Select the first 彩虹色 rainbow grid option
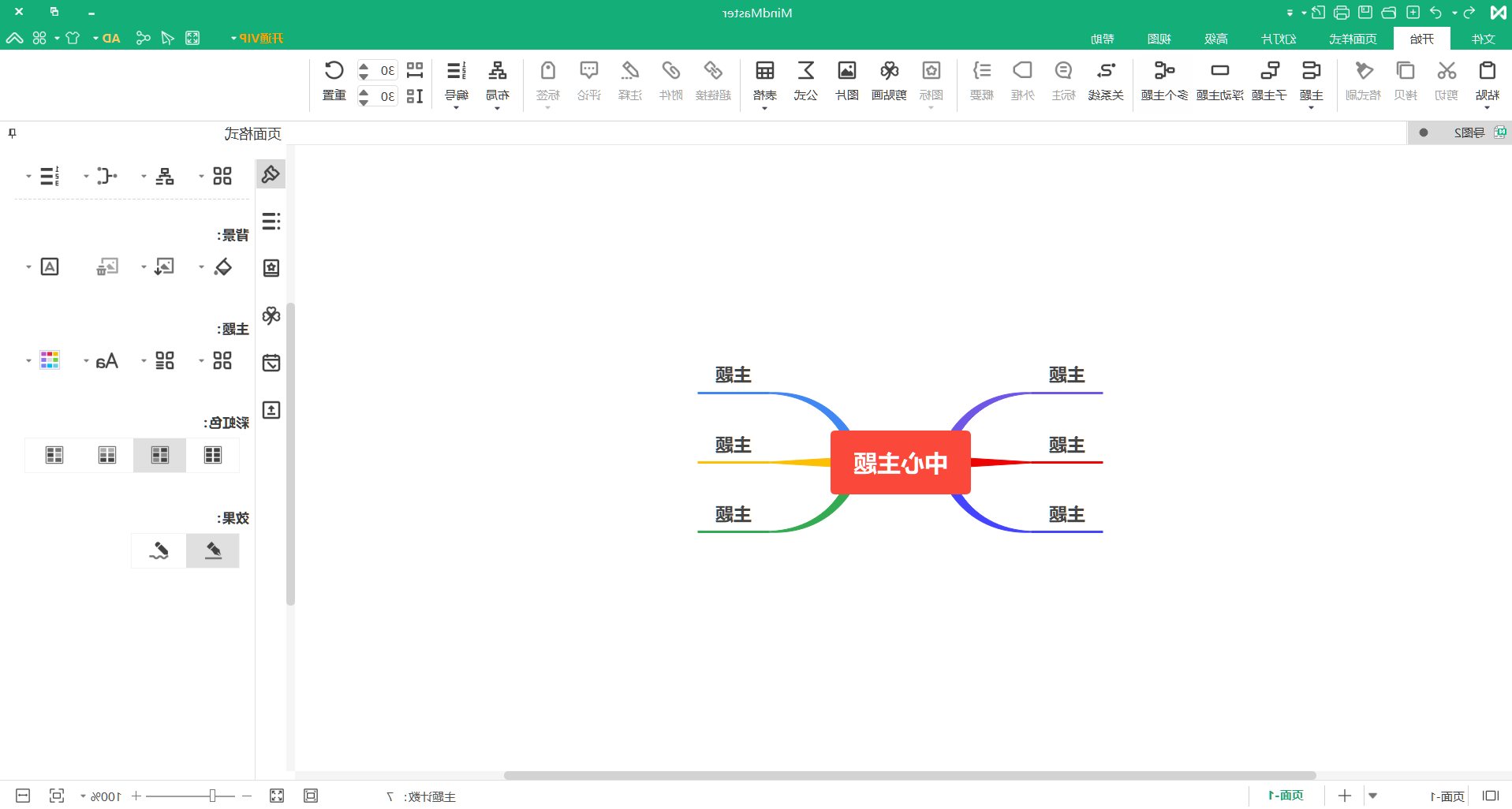This screenshot has height=809, width=1512. point(213,455)
